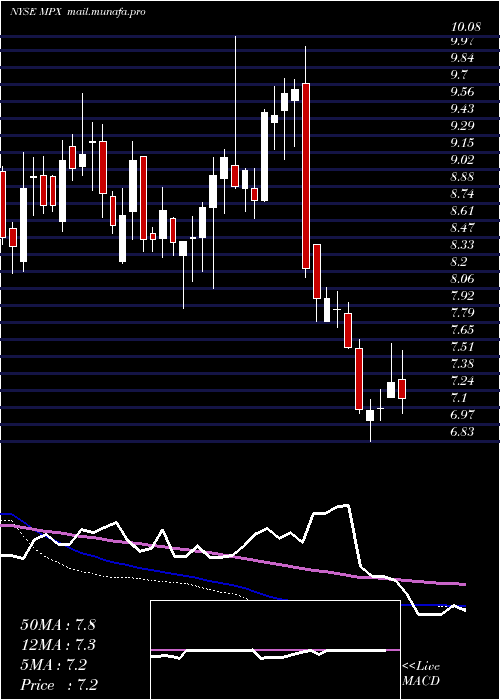Click the 12MA : 7.3 indicator text
The image size is (500, 700).
(x=58, y=645)
